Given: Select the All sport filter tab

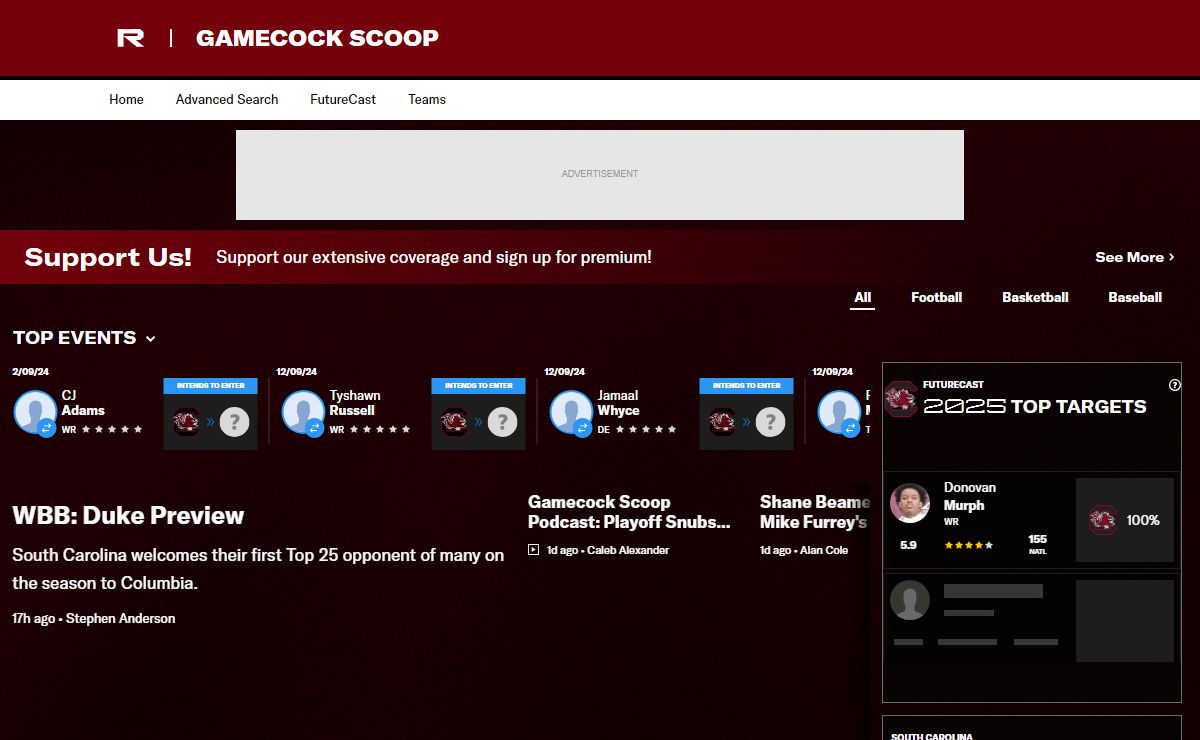Looking at the screenshot, I should click(863, 297).
